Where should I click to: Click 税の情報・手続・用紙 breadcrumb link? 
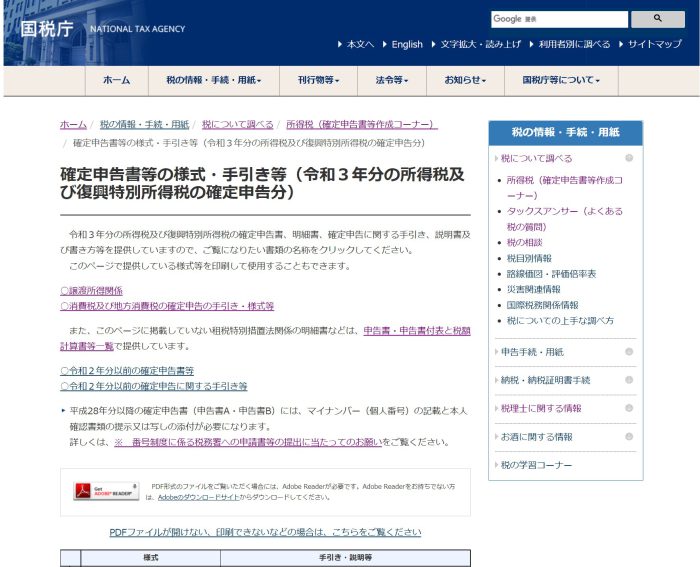(x=144, y=125)
